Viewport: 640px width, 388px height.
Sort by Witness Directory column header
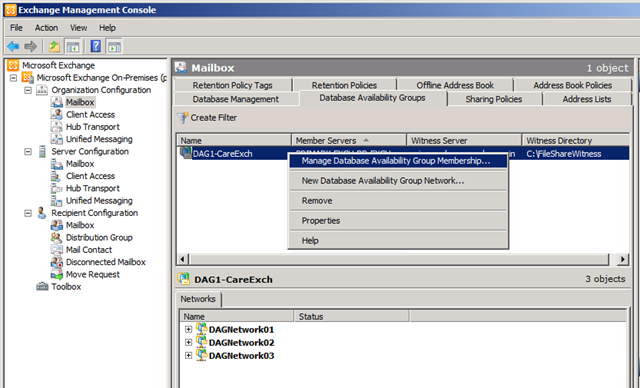coord(576,140)
